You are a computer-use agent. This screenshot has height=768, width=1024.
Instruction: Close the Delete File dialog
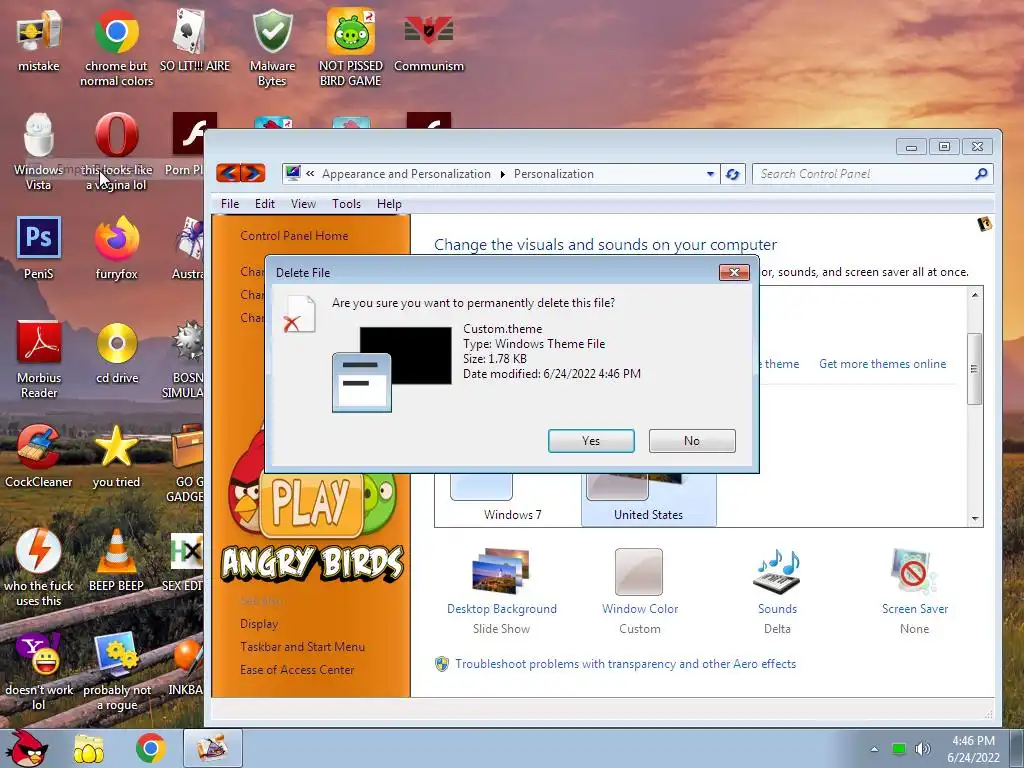734,272
